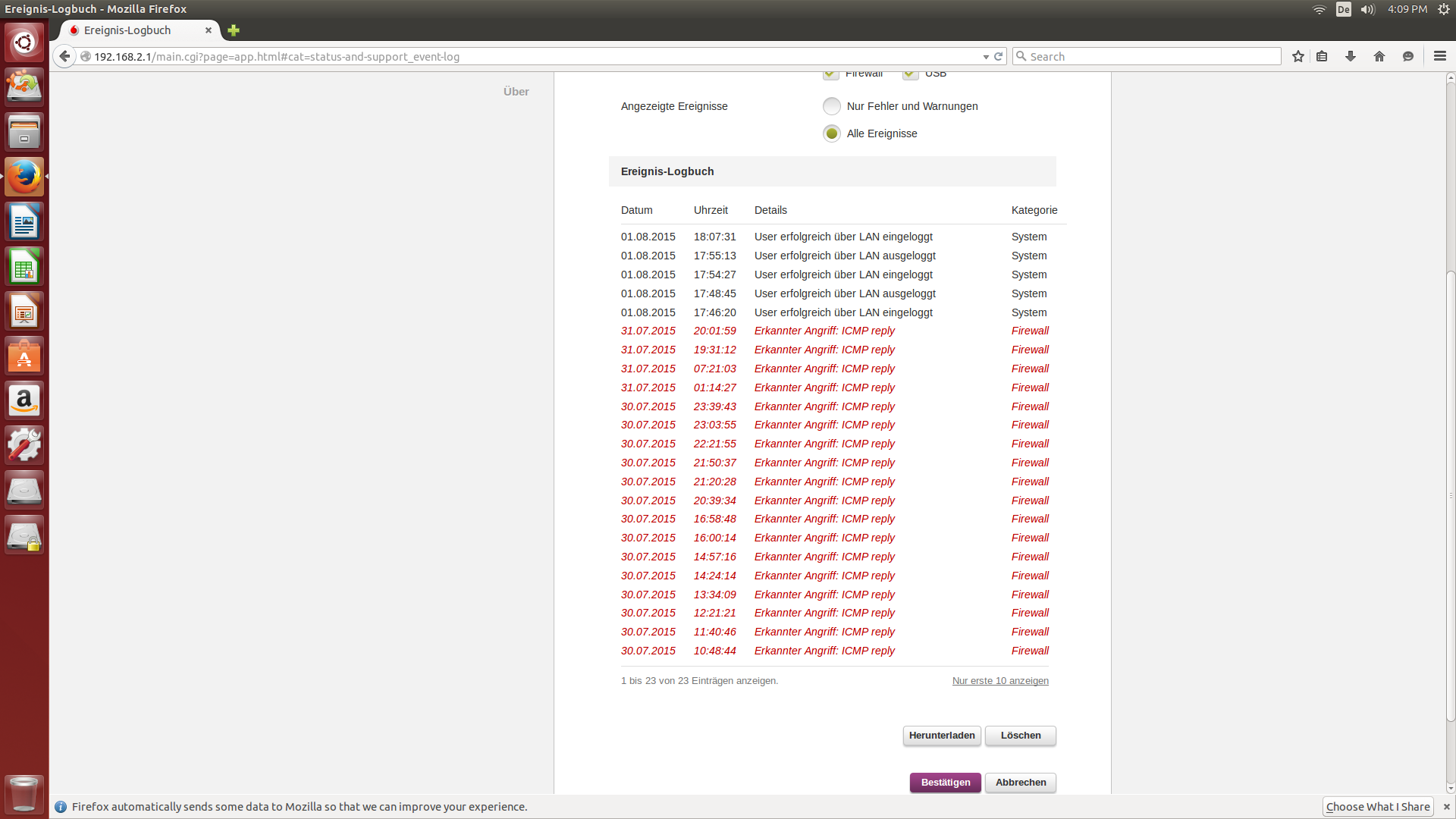Viewport: 1456px width, 819px height.
Task: Click the Herunterladen button
Action: (x=942, y=736)
